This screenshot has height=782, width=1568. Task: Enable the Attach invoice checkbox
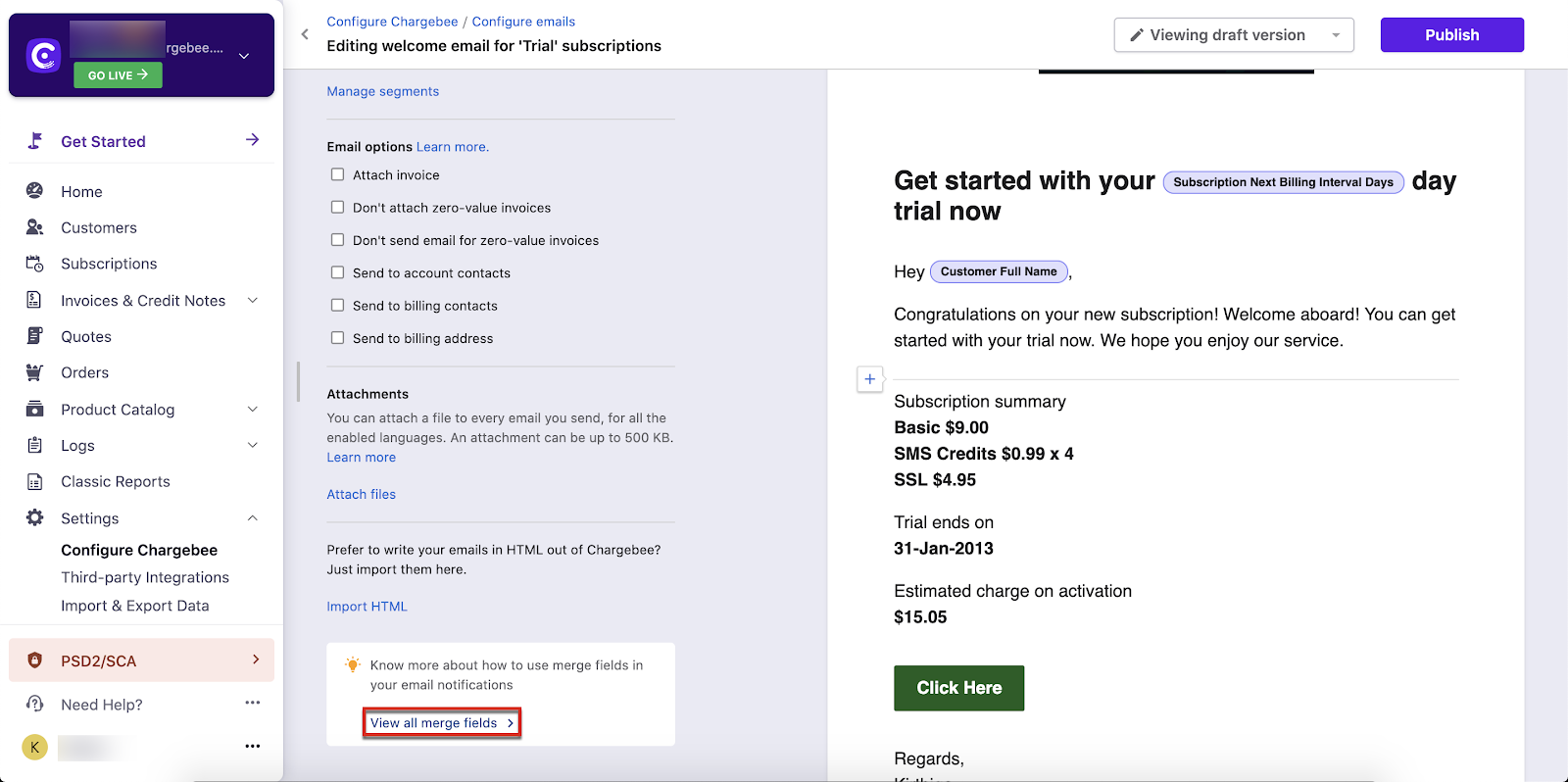point(337,174)
